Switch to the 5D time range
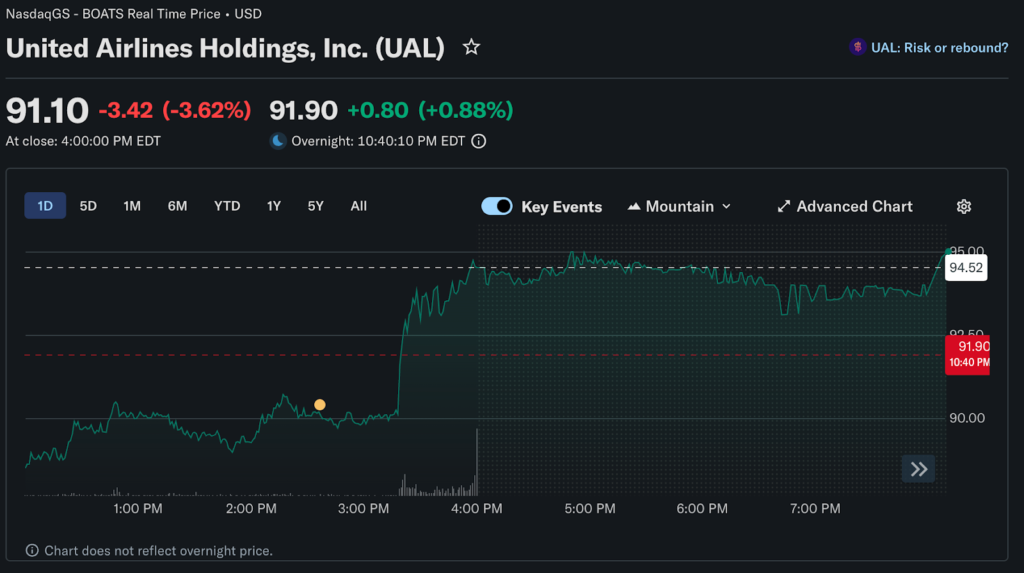The width and height of the screenshot is (1024, 573). click(x=88, y=206)
